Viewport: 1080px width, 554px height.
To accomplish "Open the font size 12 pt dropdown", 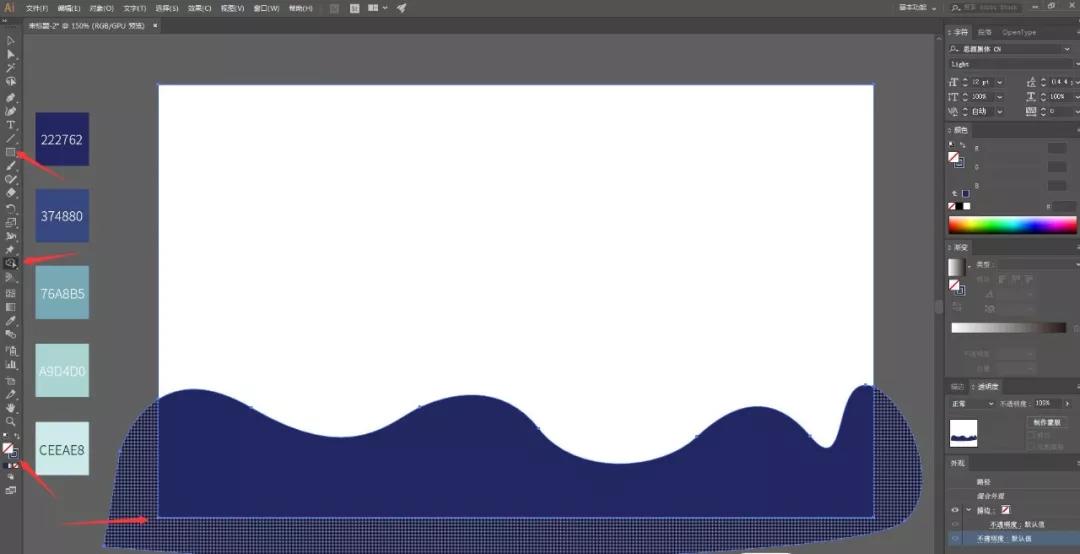I will point(1000,82).
